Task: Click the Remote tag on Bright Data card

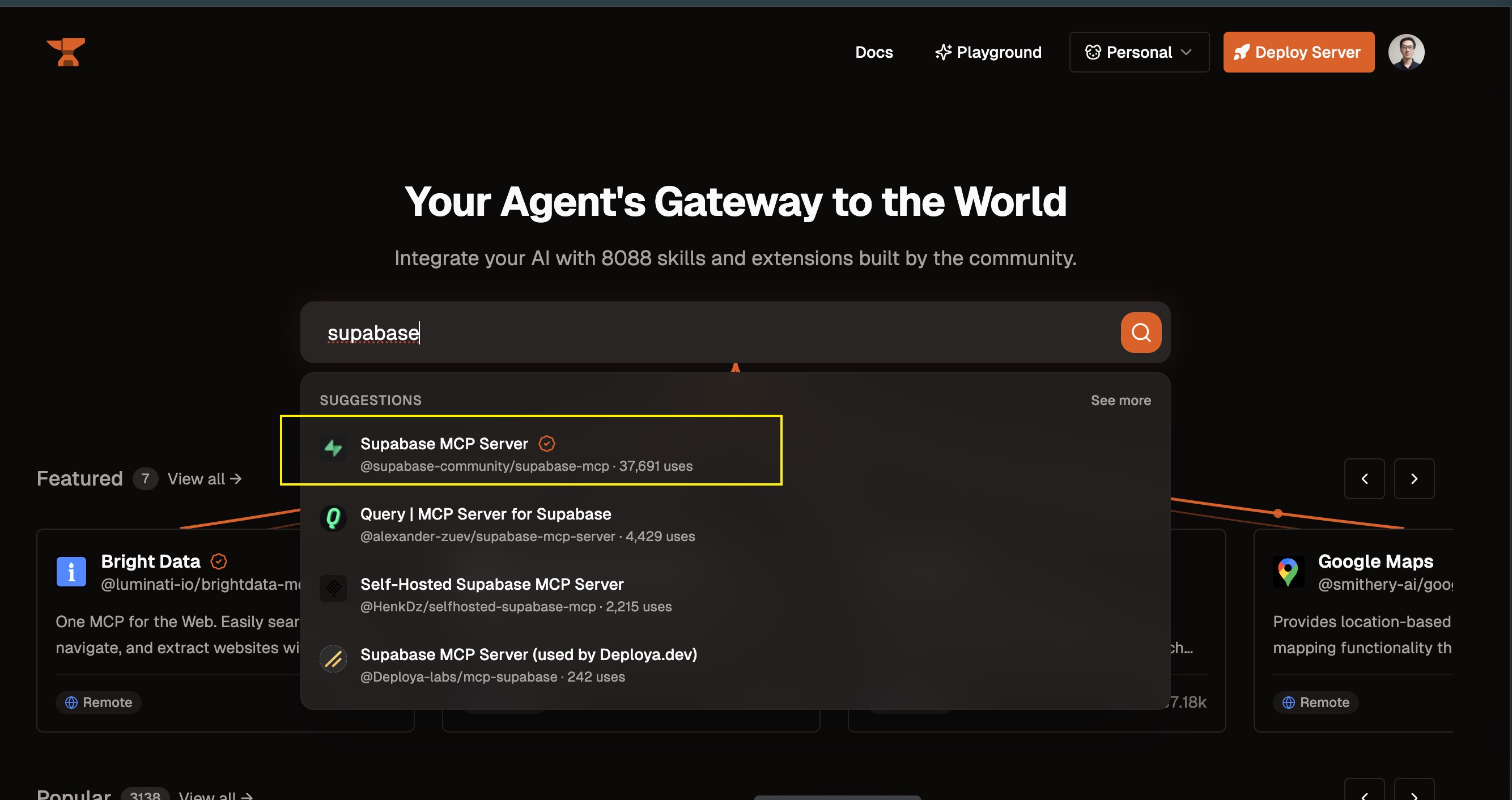Action: tap(99, 702)
